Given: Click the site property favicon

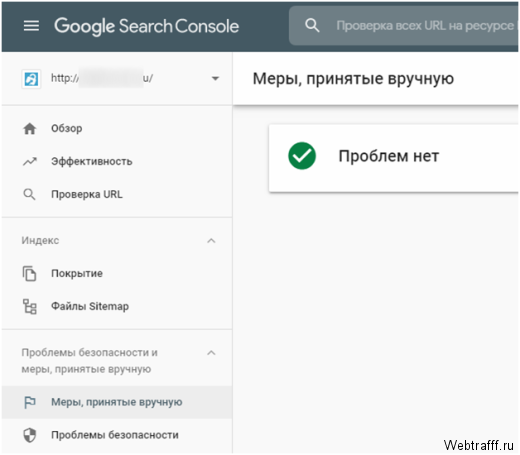Looking at the screenshot, I should click(31, 79).
